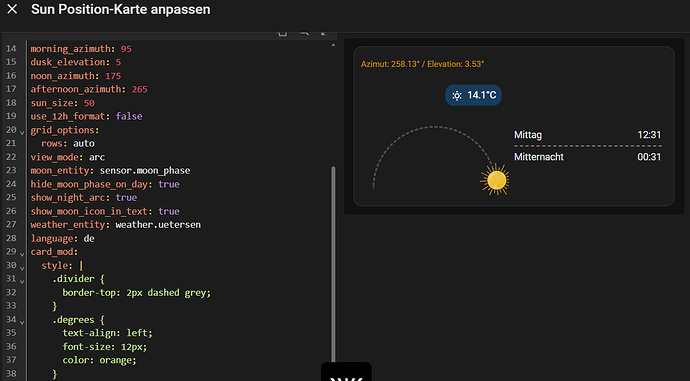Click the 'card_mod:' key
690x381 pixels.
tap(54, 252)
